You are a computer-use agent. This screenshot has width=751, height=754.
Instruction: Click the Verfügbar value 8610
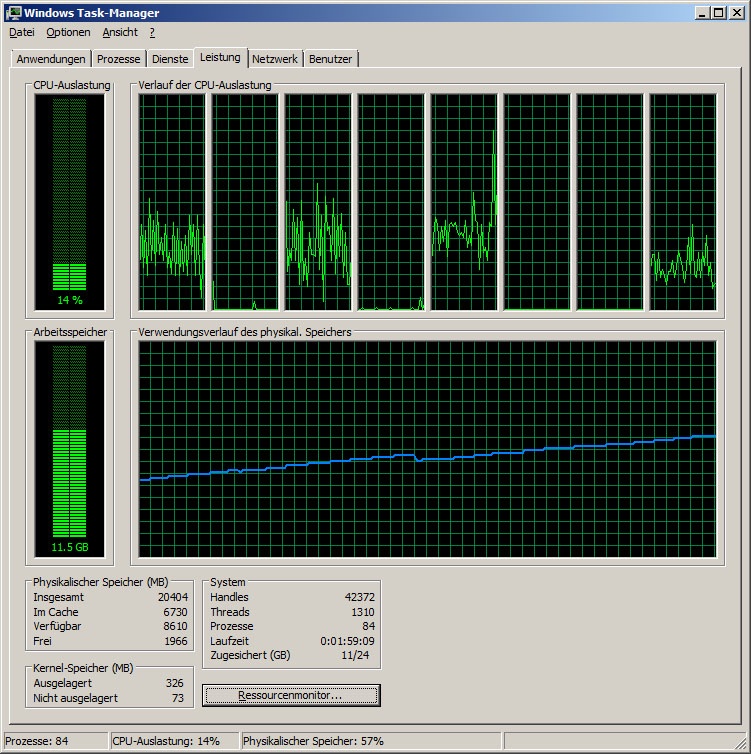pyautogui.click(x=175, y=626)
